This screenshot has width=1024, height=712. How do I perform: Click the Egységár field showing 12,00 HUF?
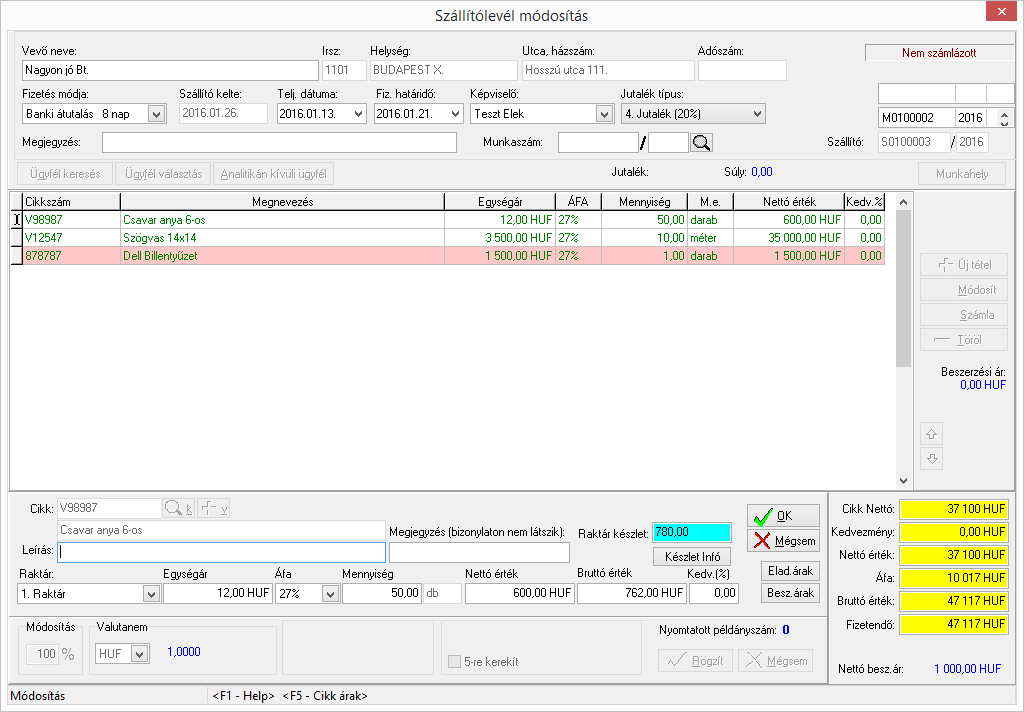(217, 593)
